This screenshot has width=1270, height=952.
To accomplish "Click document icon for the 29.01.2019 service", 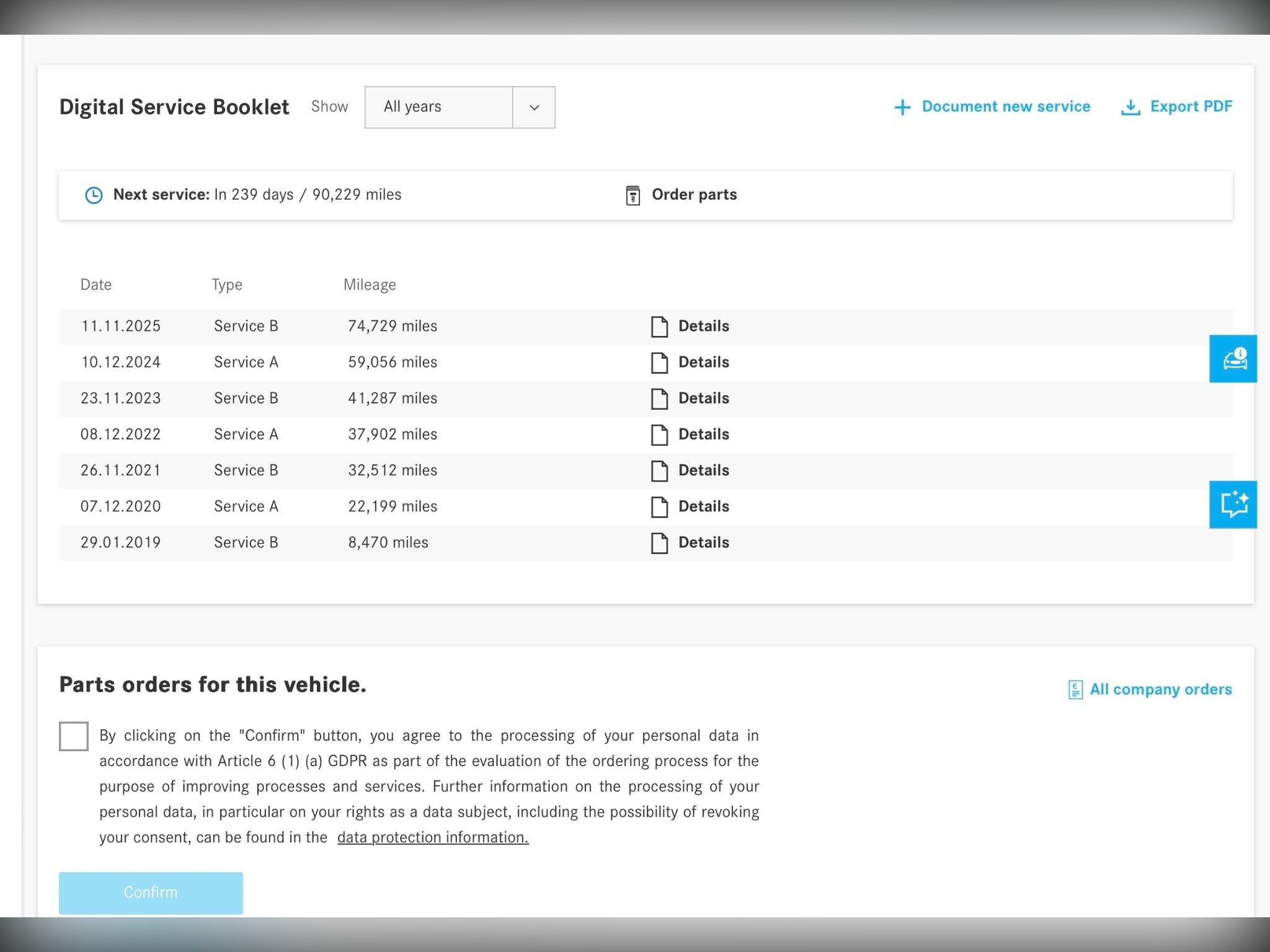I will [659, 543].
